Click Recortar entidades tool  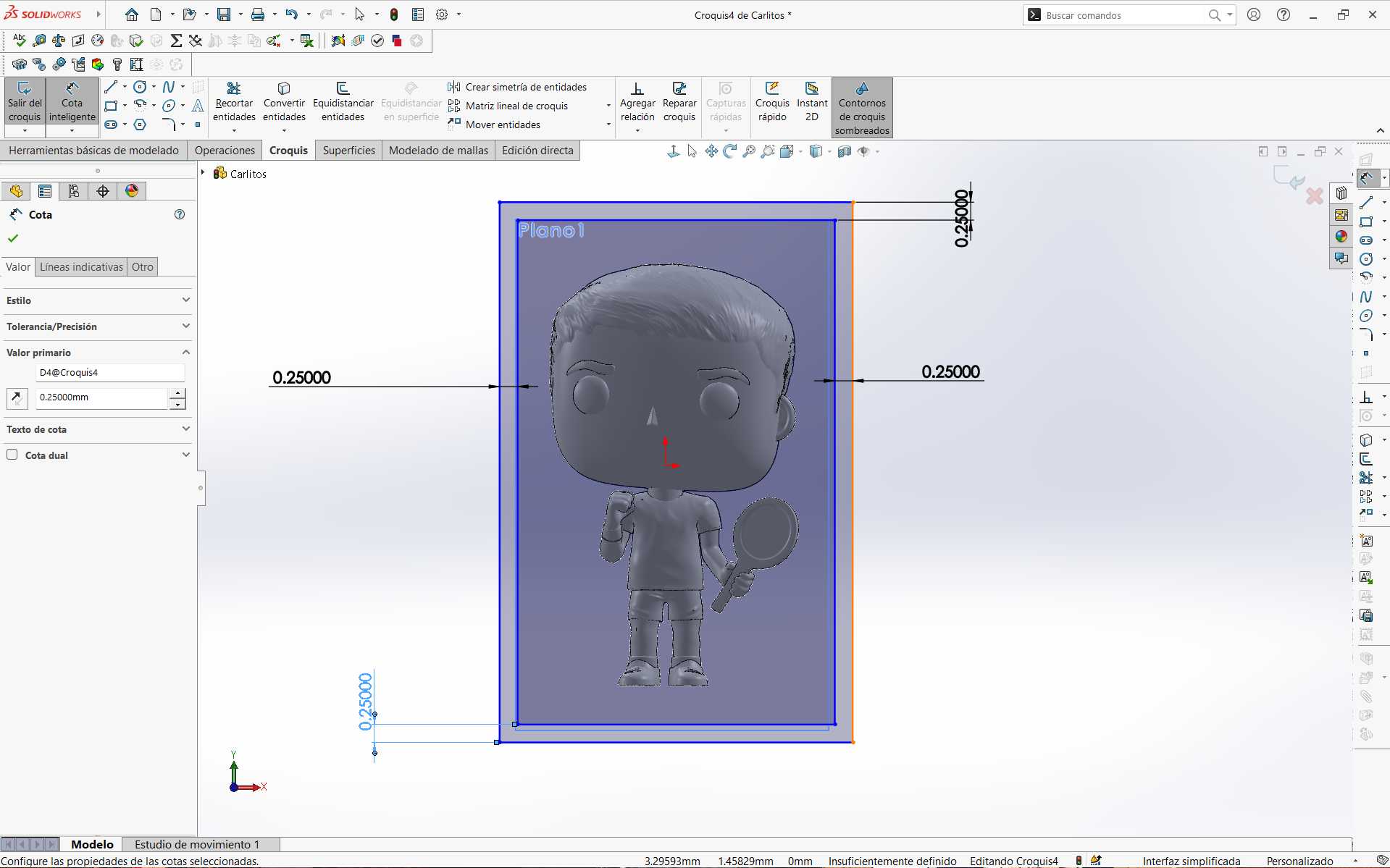[234, 103]
